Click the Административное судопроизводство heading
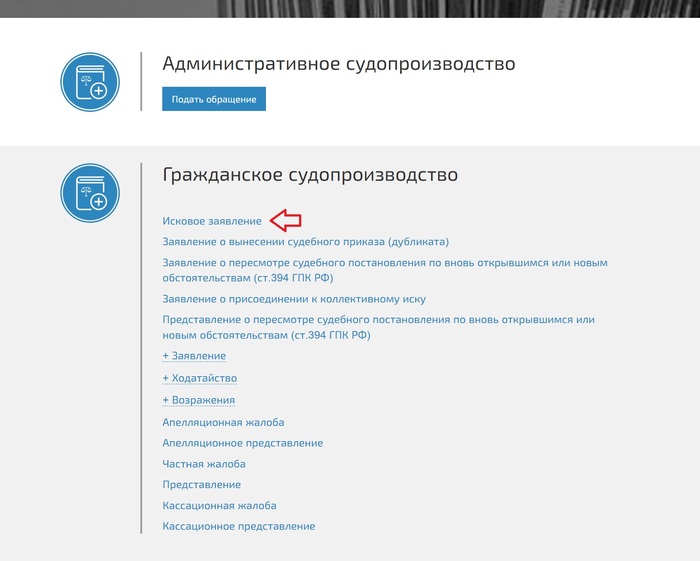The width and height of the screenshot is (700, 561). click(x=339, y=64)
